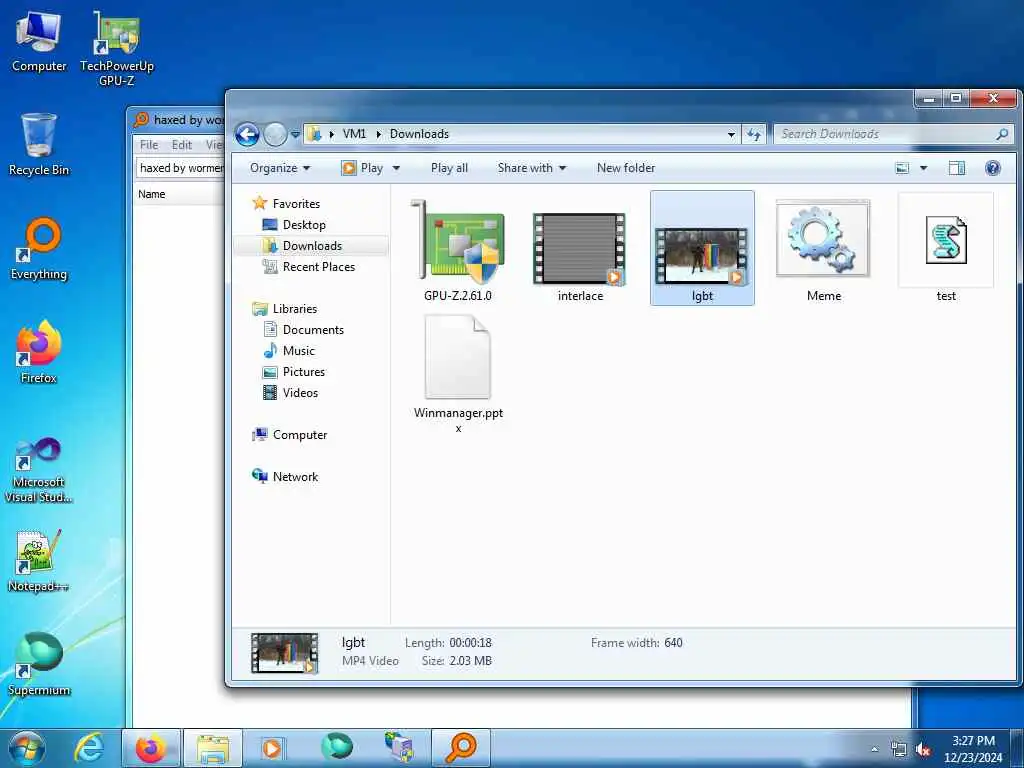This screenshot has width=1024, height=768.
Task: Go back with Explorer back arrow
Action: [247, 135]
